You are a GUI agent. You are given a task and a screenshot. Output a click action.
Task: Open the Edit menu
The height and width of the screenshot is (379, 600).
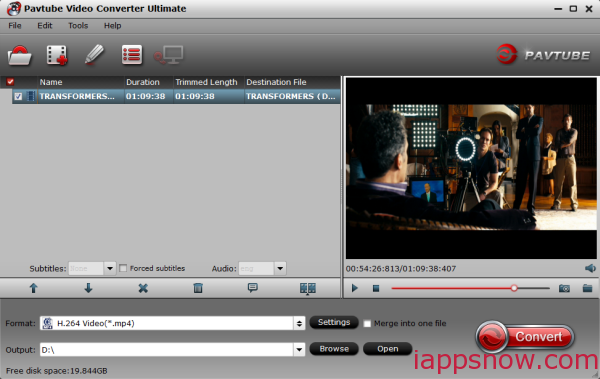(45, 26)
